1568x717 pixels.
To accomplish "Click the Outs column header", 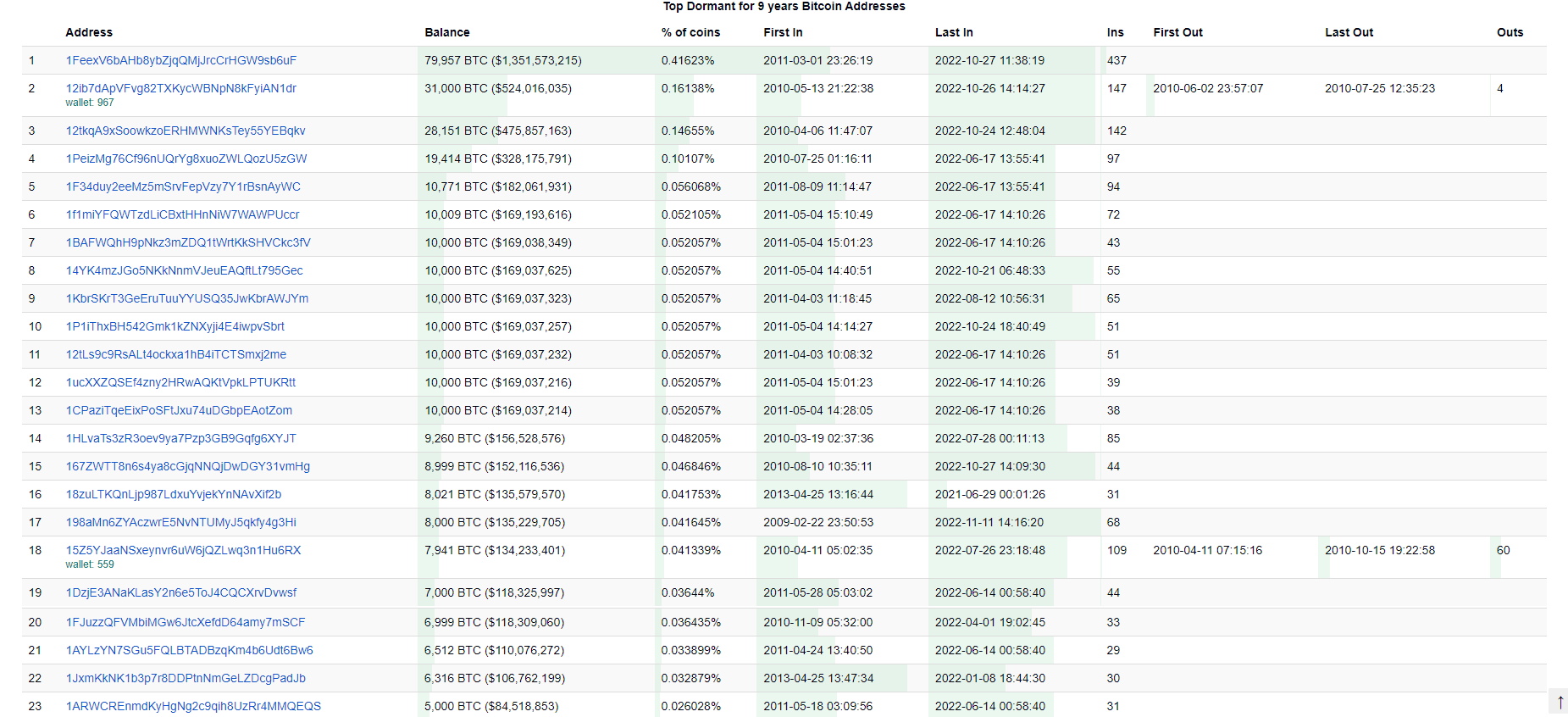I will pyautogui.click(x=1510, y=32).
